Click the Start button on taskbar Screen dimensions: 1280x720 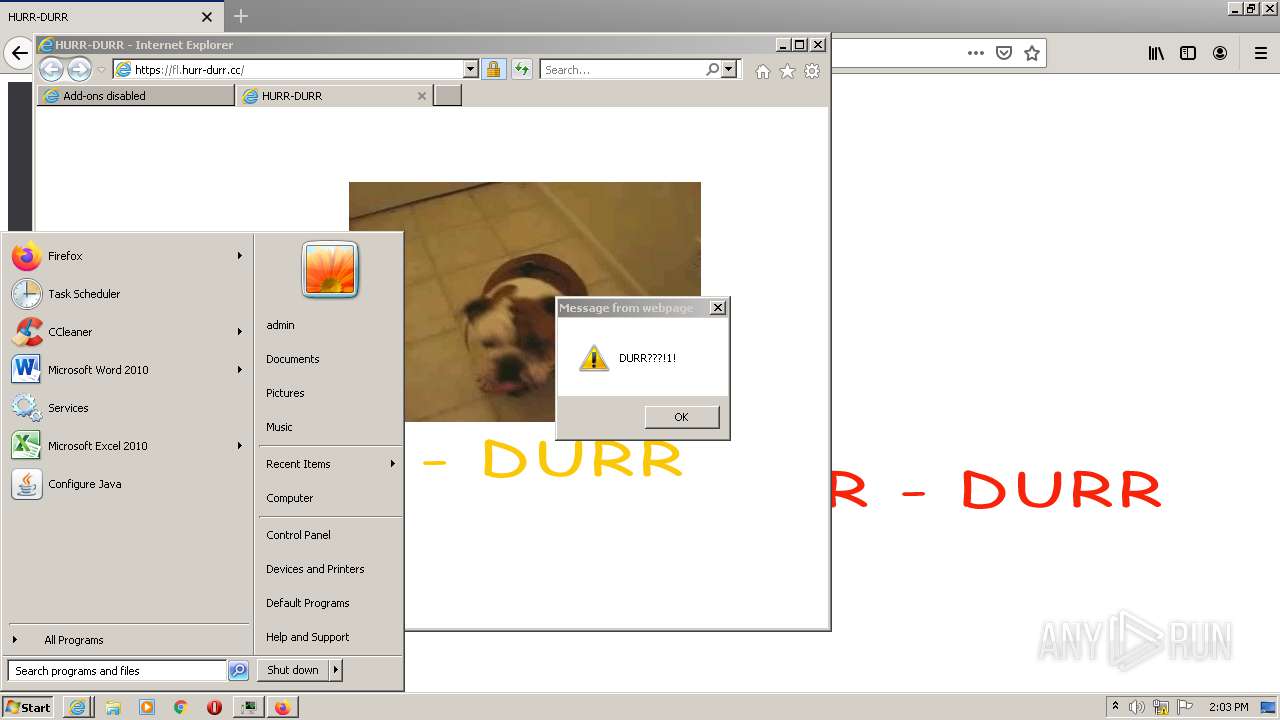(x=28, y=707)
